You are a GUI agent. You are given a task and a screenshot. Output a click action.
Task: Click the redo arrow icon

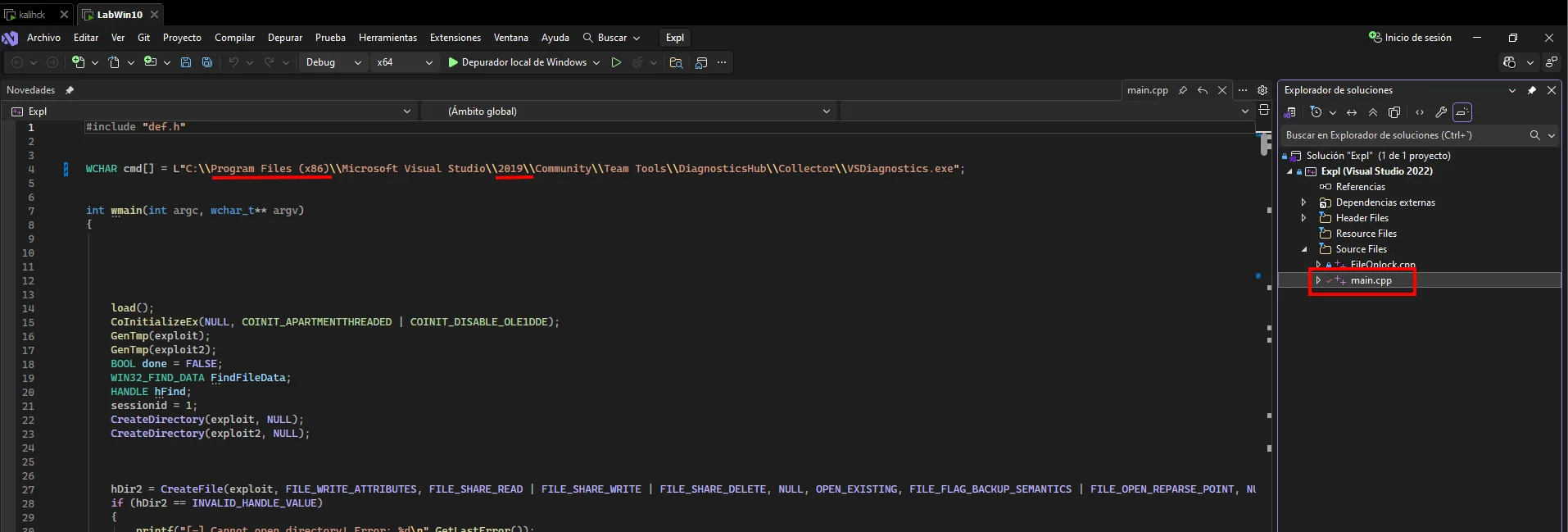(269, 62)
